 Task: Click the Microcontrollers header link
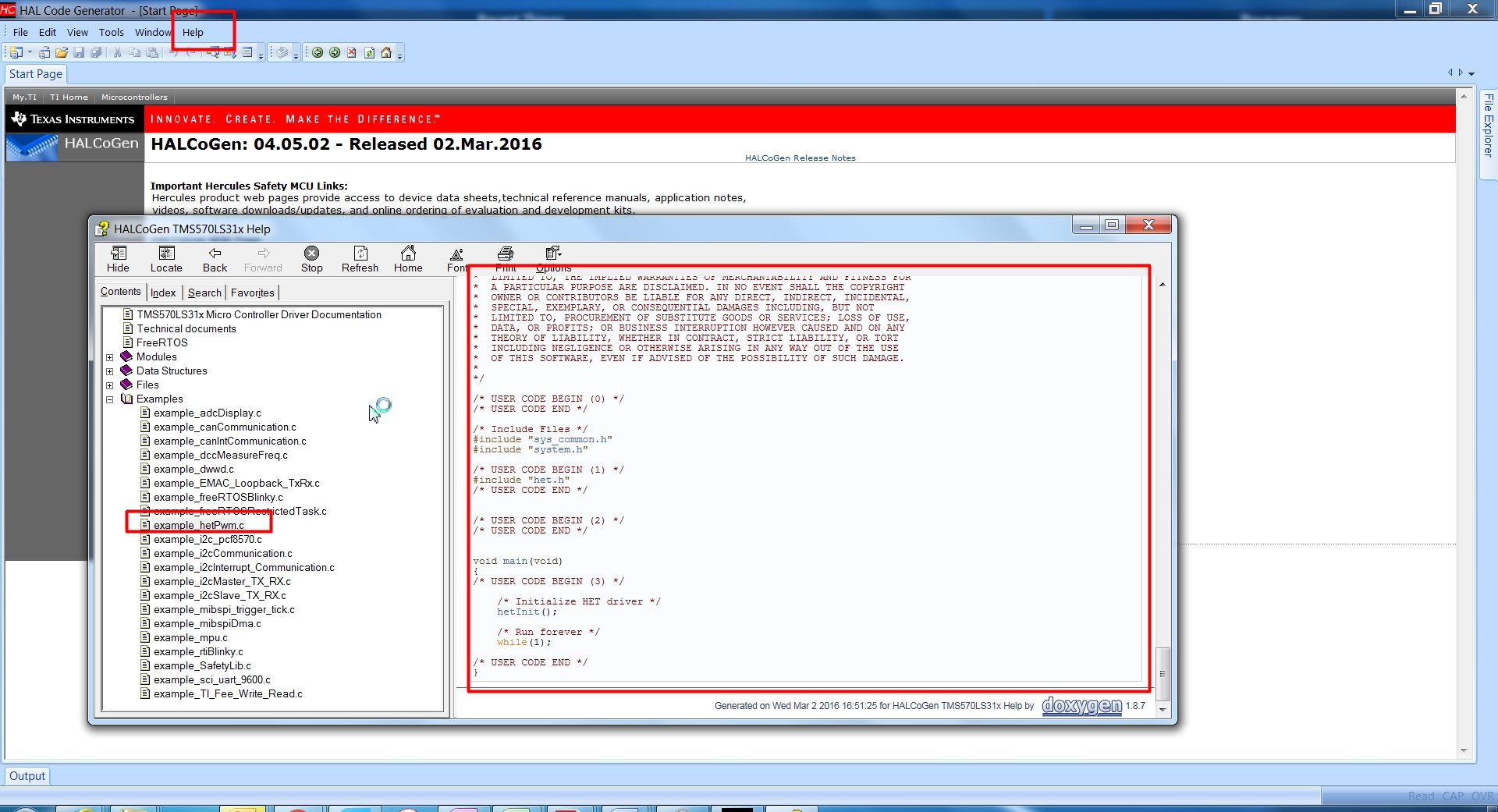134,98
